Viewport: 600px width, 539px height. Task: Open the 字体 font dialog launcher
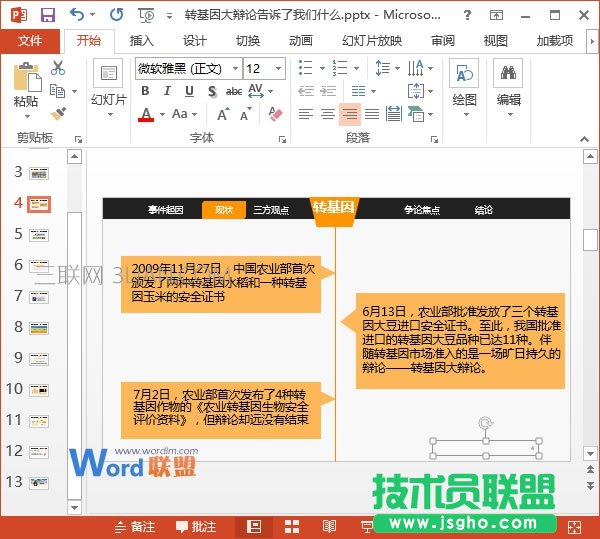pyautogui.click(x=282, y=139)
